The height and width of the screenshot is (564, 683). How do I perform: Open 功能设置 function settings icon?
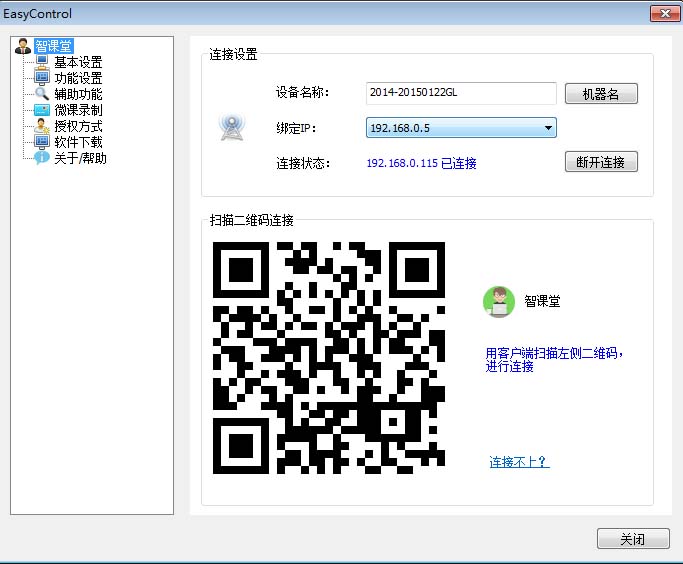(42, 78)
